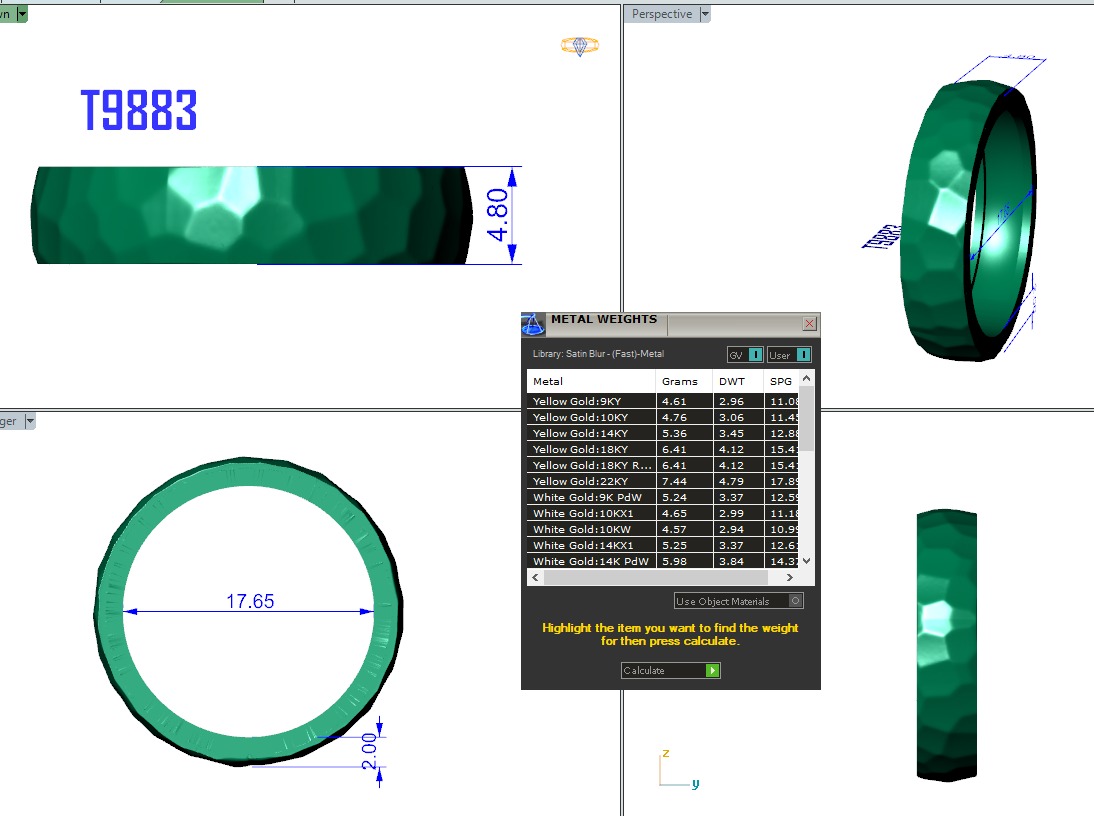The height and width of the screenshot is (816, 1094).
Task: Select the Perspective viewport tab label
Action: click(x=661, y=14)
